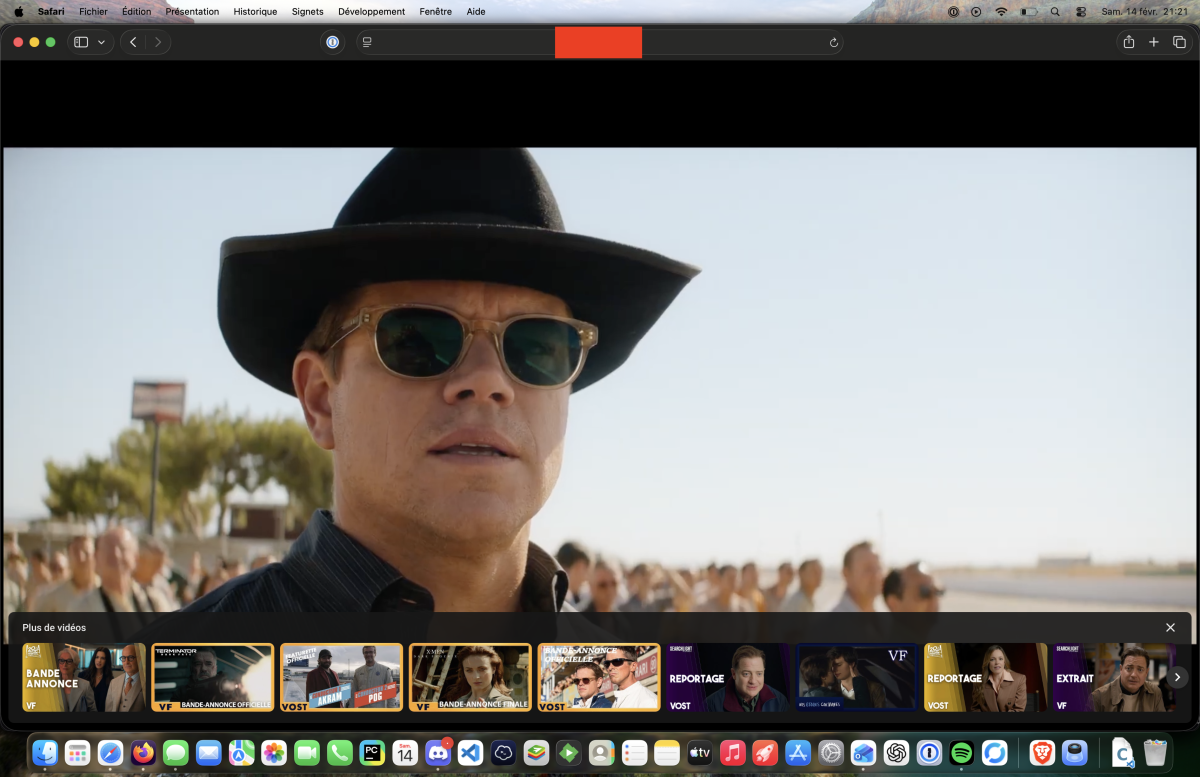This screenshot has width=1200, height=777.
Task: Select the X-Men bande-annonce finale video
Action: (x=470, y=677)
